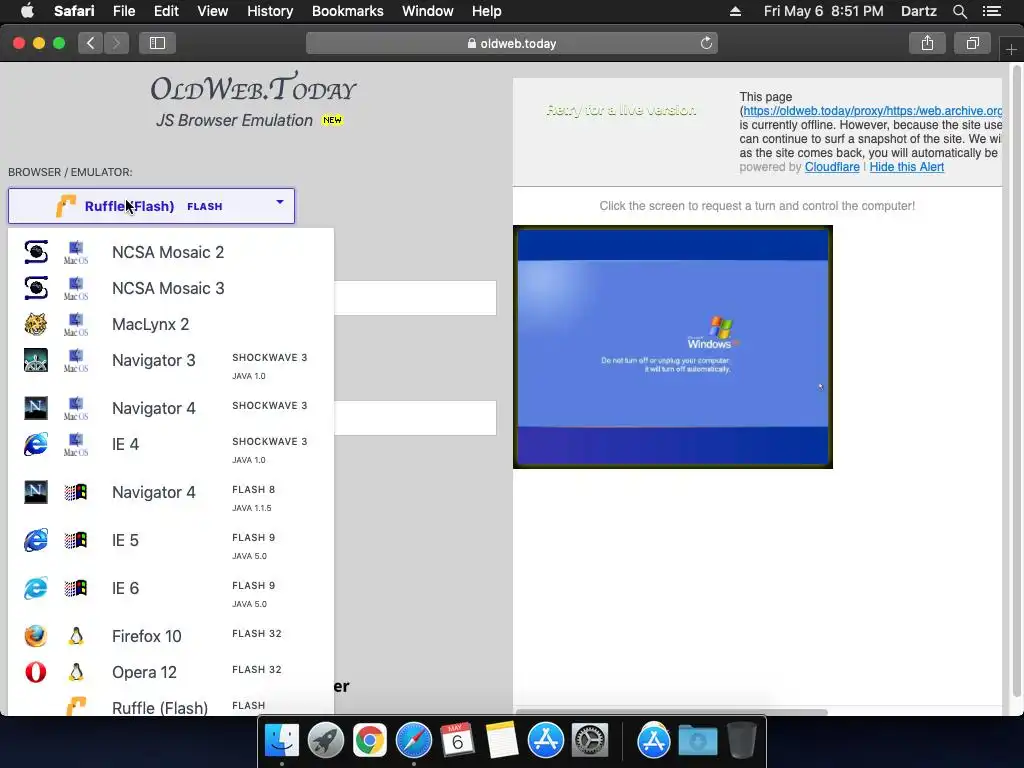
Task: Open the Downloads folder in Dock
Action: coord(697,740)
